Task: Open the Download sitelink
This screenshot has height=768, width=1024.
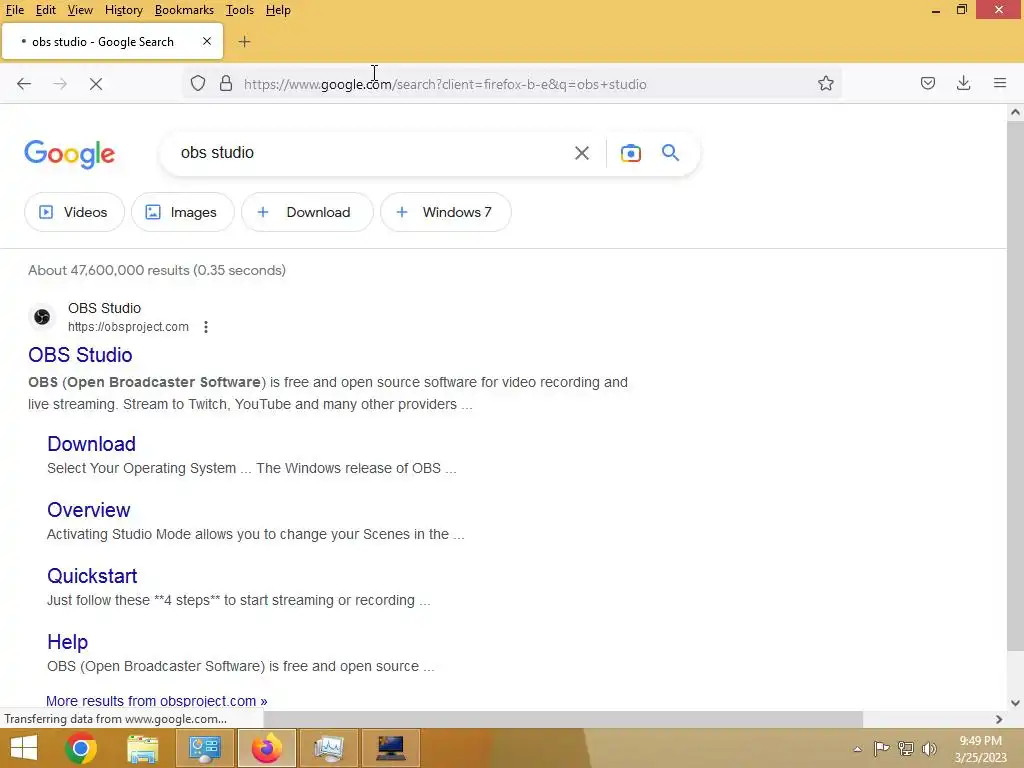Action: [x=91, y=444]
